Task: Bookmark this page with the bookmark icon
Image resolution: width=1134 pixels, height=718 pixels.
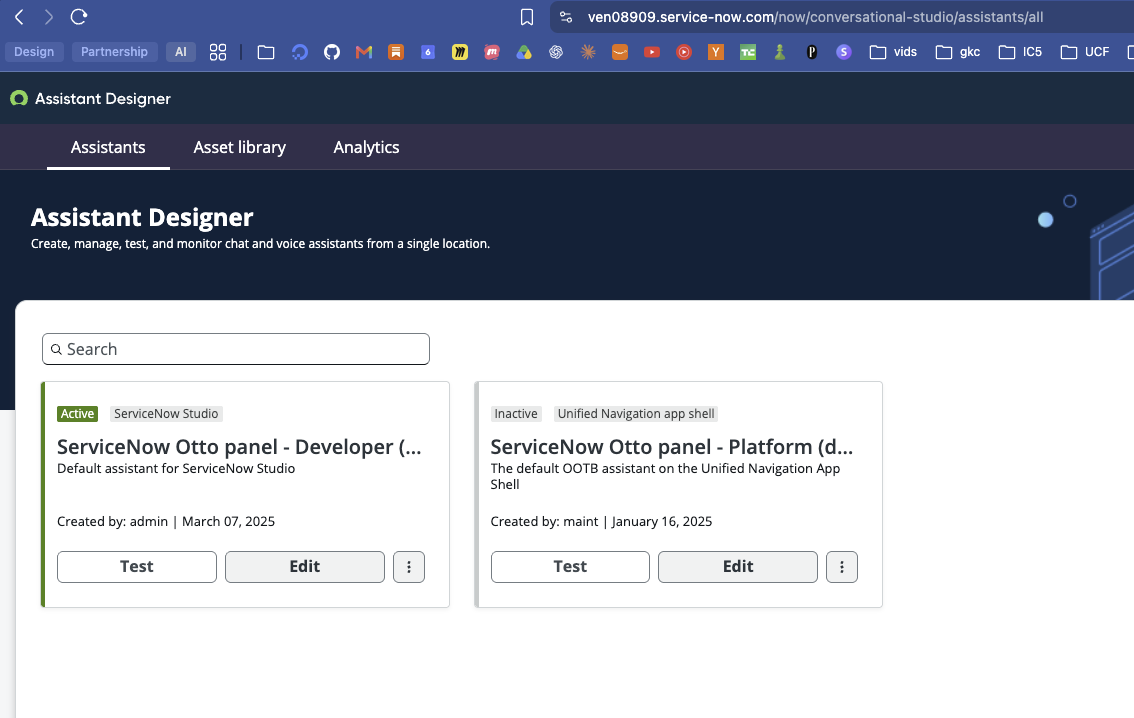Action: 527,17
